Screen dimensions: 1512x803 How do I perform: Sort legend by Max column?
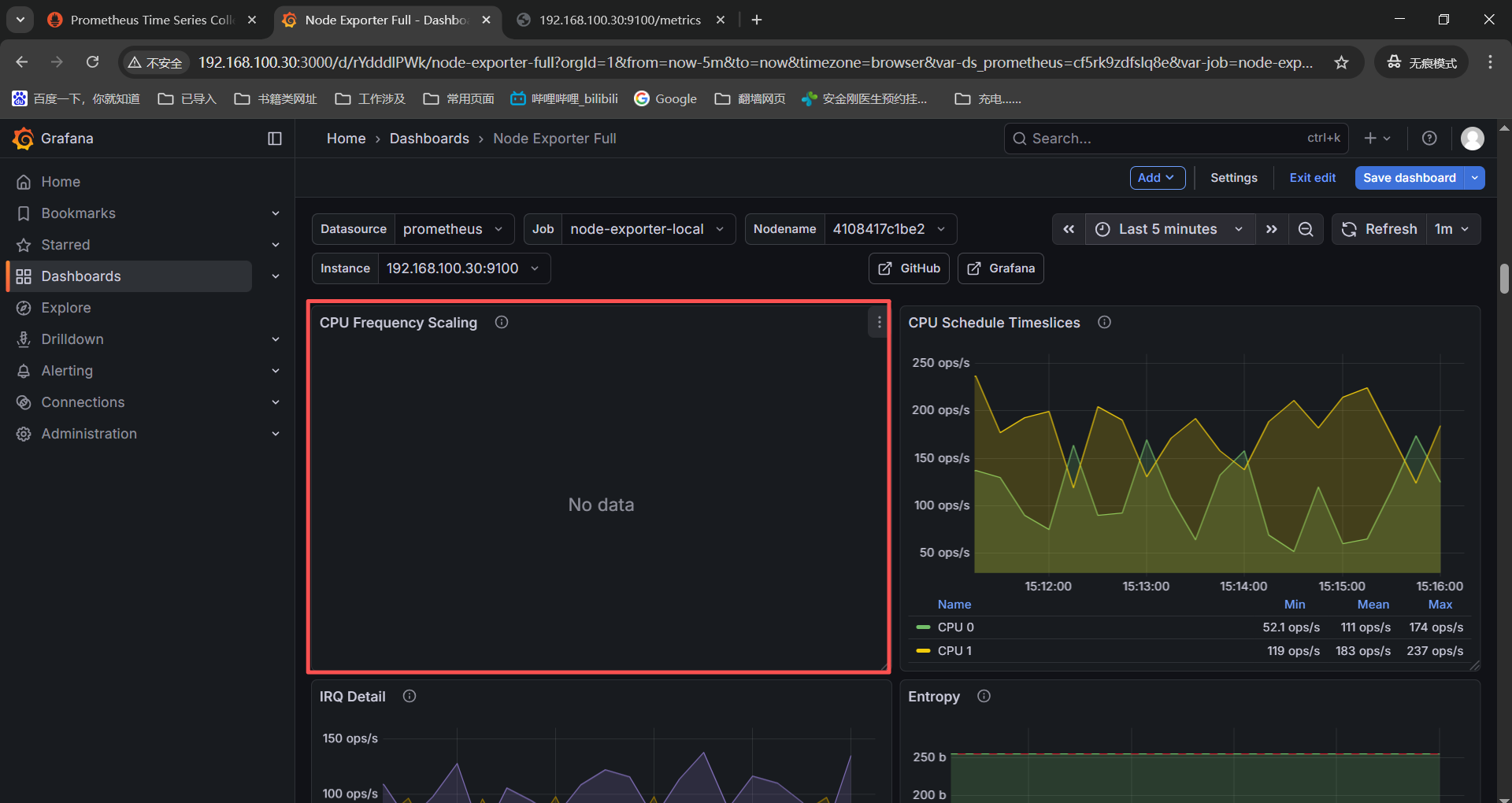(x=1440, y=605)
